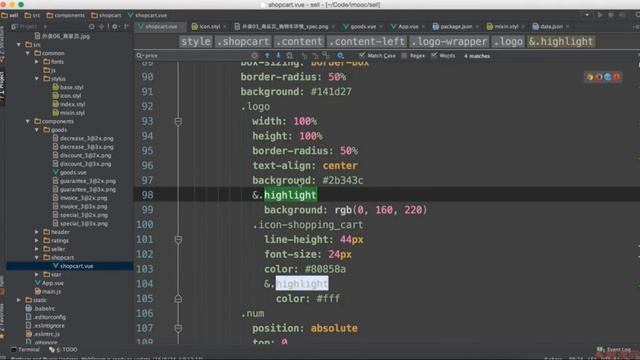Click the search history magnifier icon

[140, 56]
